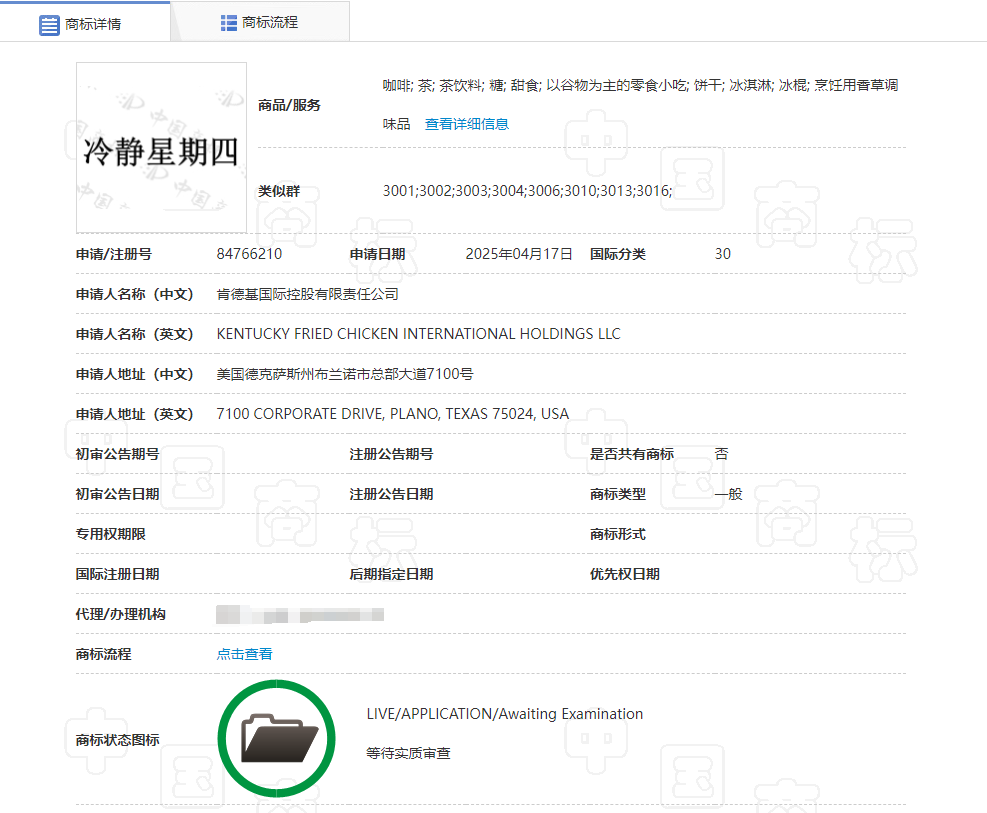Open the 查看详细信息 link

point(466,124)
